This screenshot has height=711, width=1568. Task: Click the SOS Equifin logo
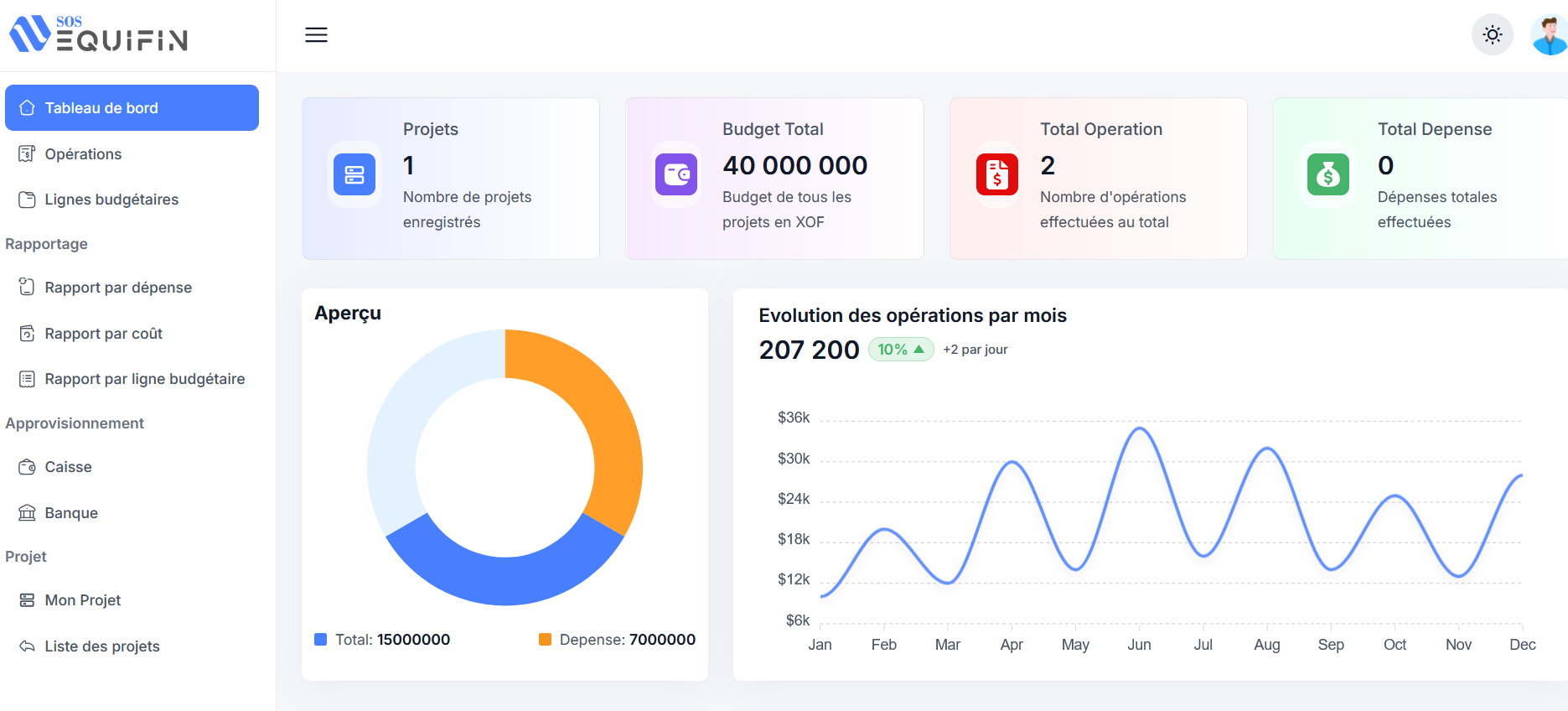pyautogui.click(x=98, y=34)
